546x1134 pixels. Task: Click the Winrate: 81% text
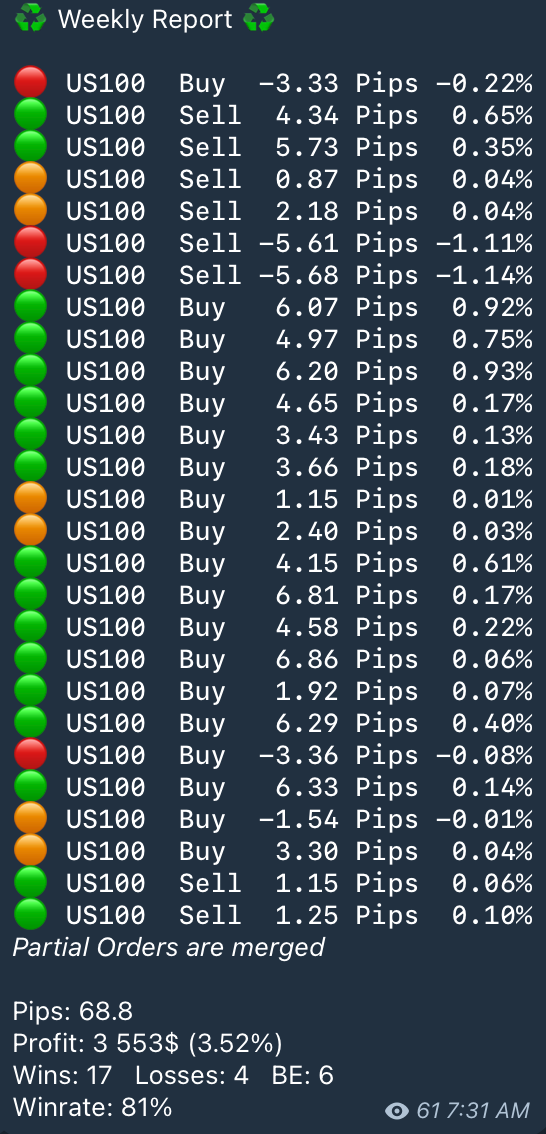click(x=93, y=1107)
